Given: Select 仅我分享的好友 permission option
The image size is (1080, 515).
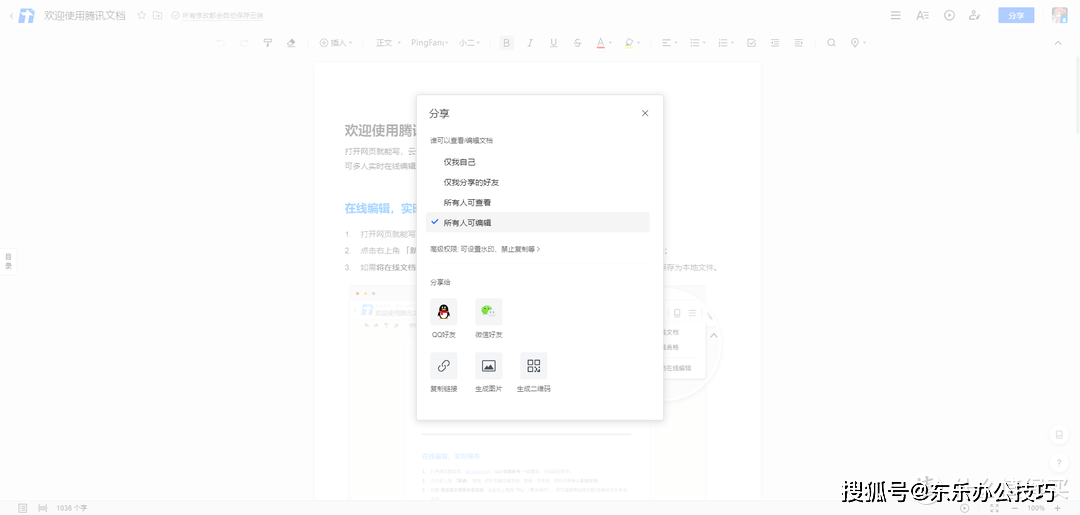Looking at the screenshot, I should 471,182.
